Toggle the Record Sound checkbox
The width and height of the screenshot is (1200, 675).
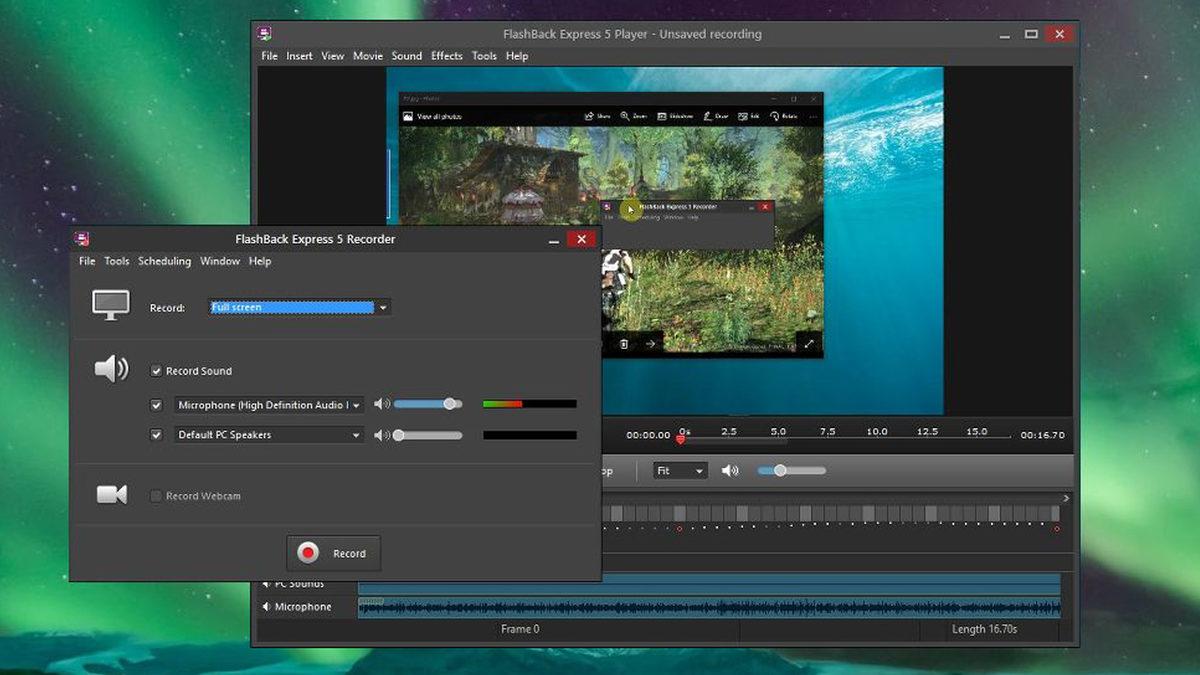(x=156, y=370)
